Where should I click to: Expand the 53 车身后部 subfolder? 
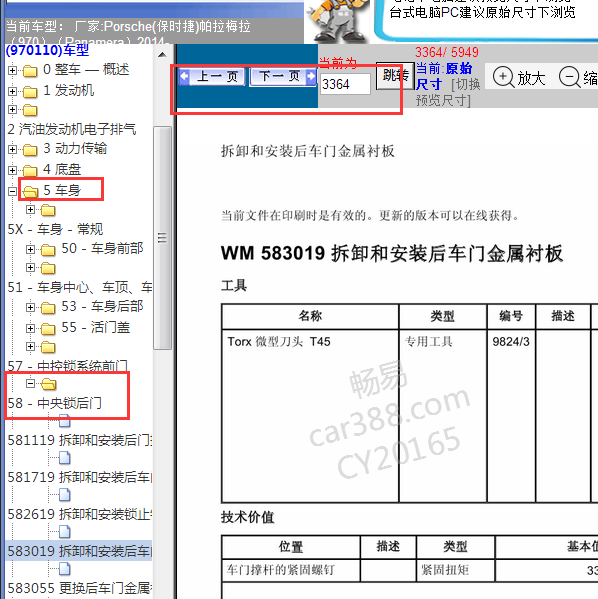[30, 307]
